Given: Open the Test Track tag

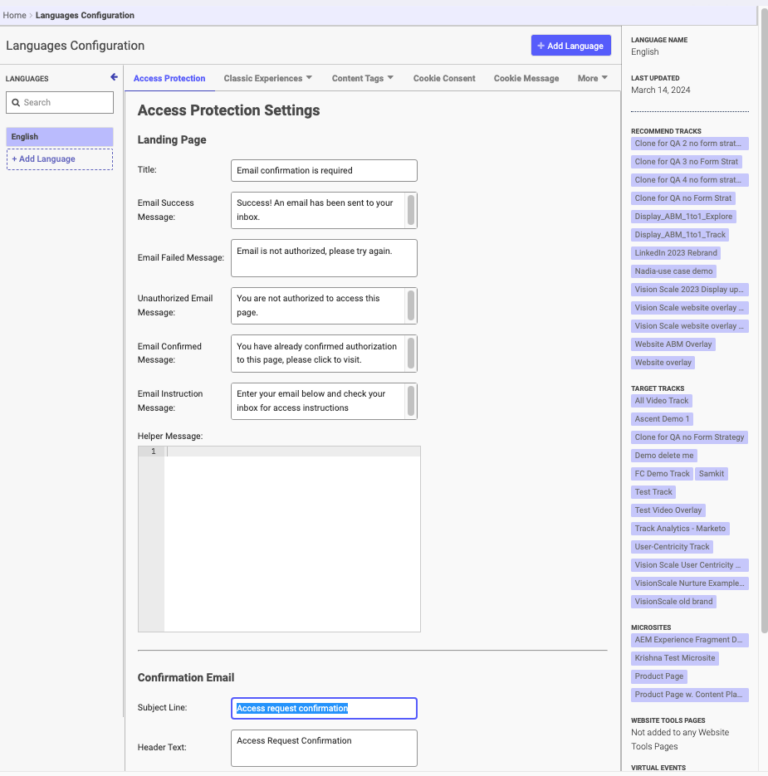Looking at the screenshot, I should pos(653,492).
